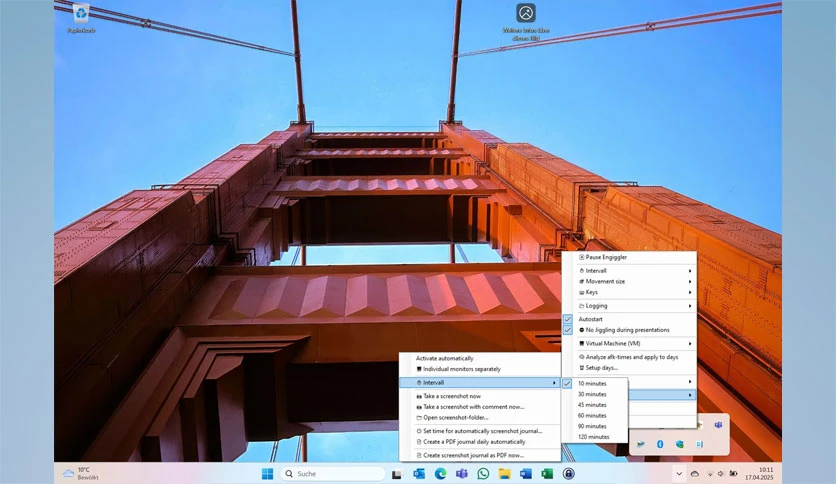The image size is (836, 484).
Task: Click Pause Enjiggler menu entry
Action: [629, 257]
